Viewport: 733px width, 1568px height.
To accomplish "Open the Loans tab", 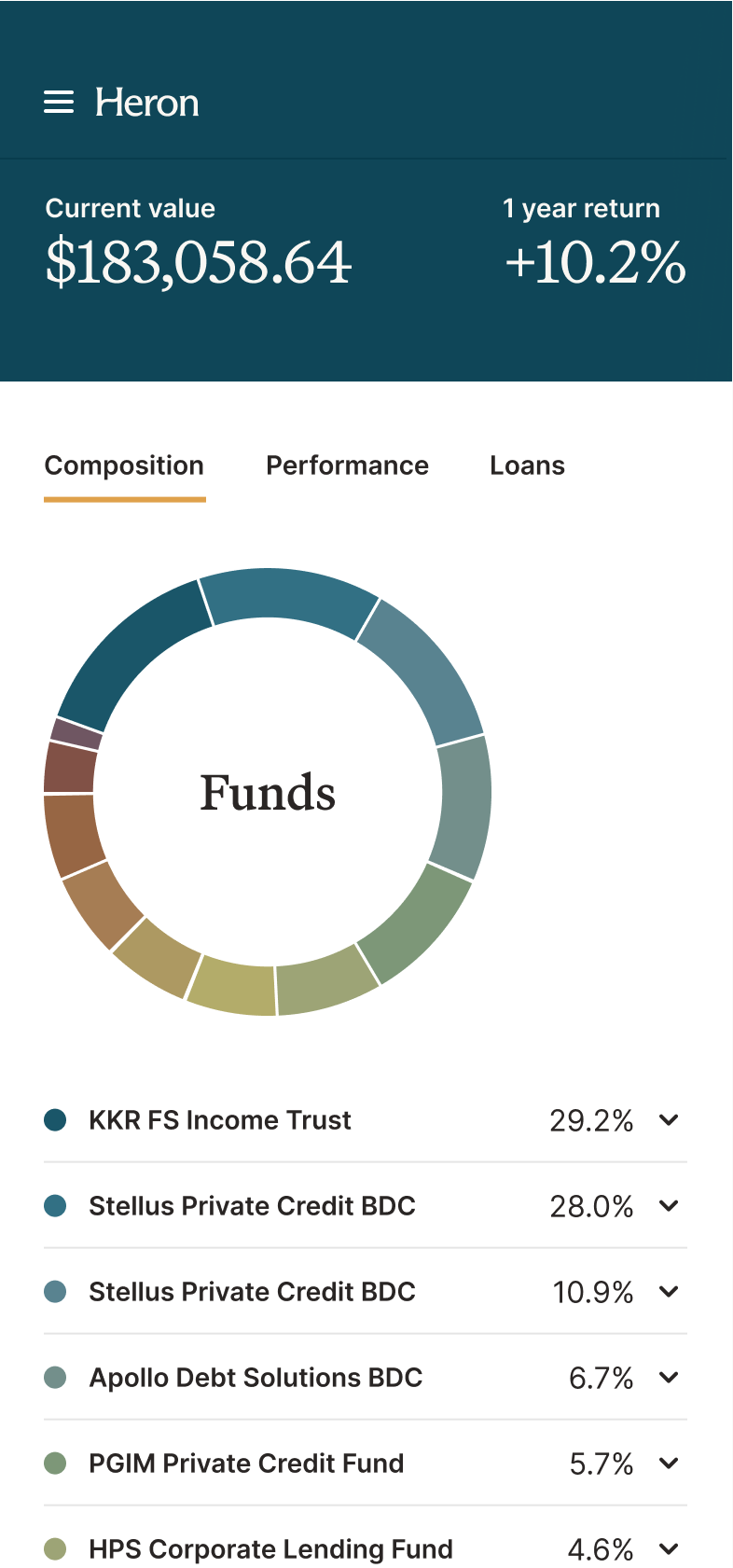I will point(527,465).
